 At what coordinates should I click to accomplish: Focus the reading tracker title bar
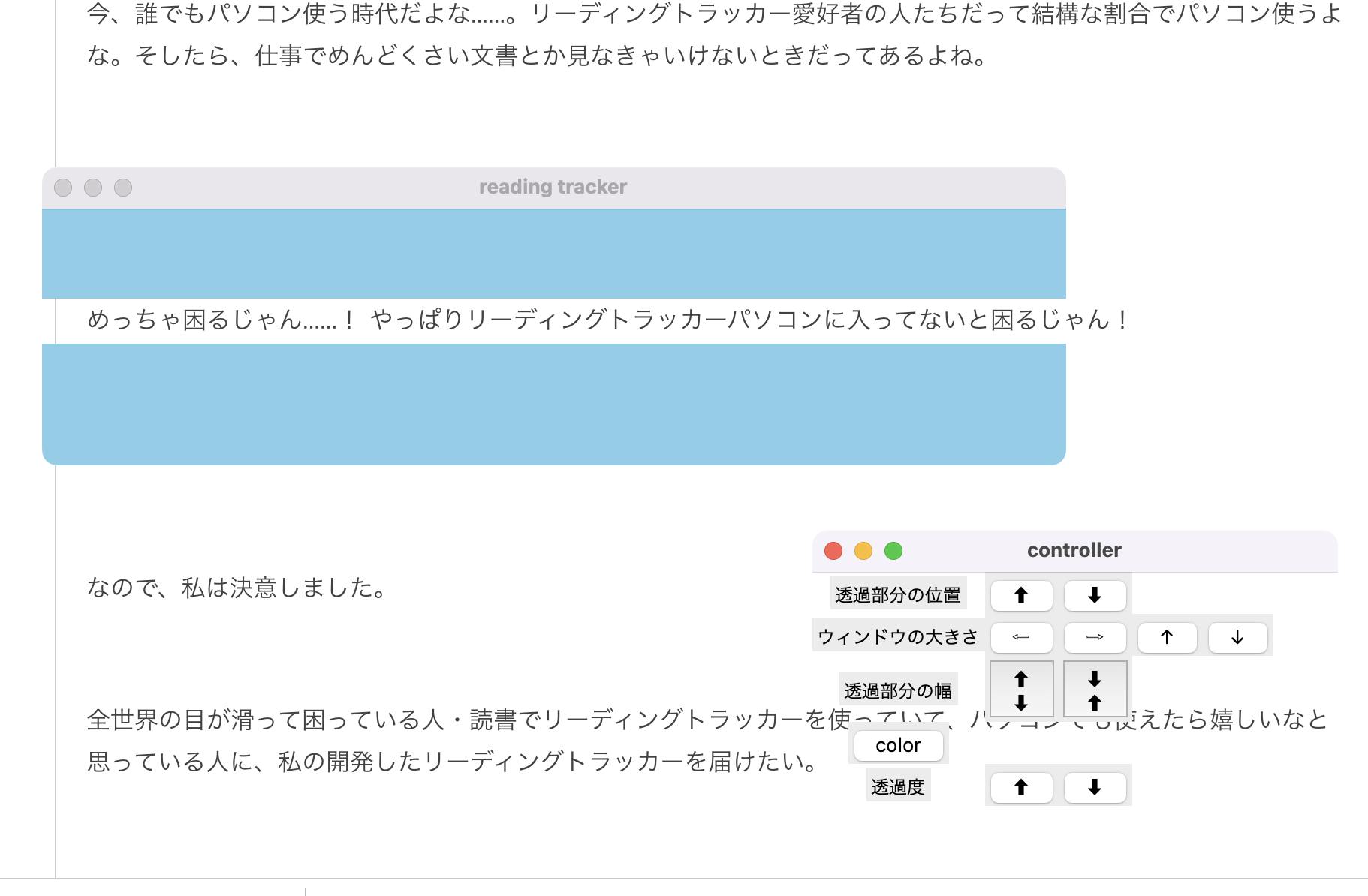(553, 188)
